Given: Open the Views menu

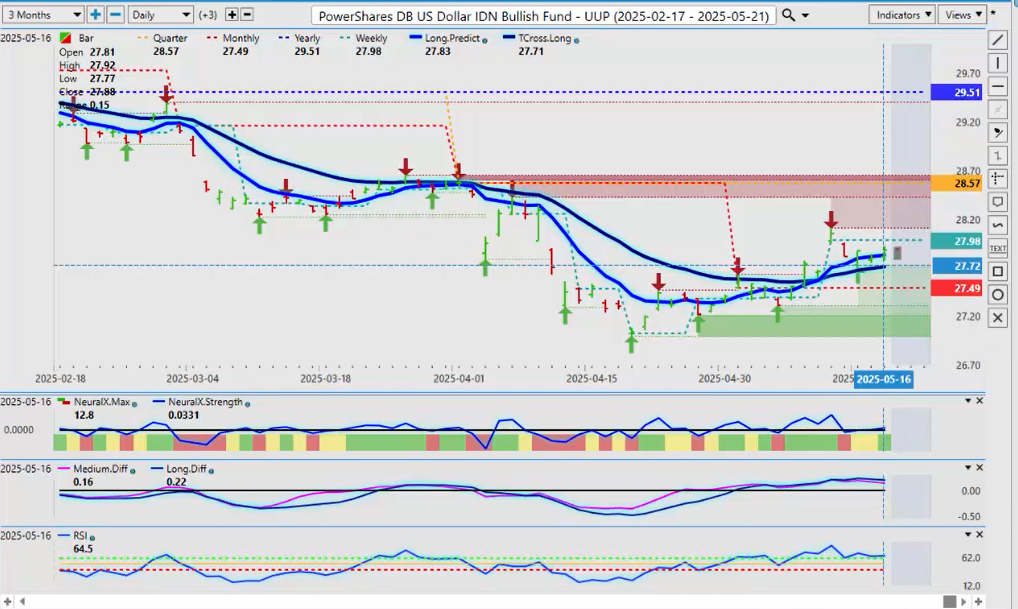Looking at the screenshot, I should [962, 15].
